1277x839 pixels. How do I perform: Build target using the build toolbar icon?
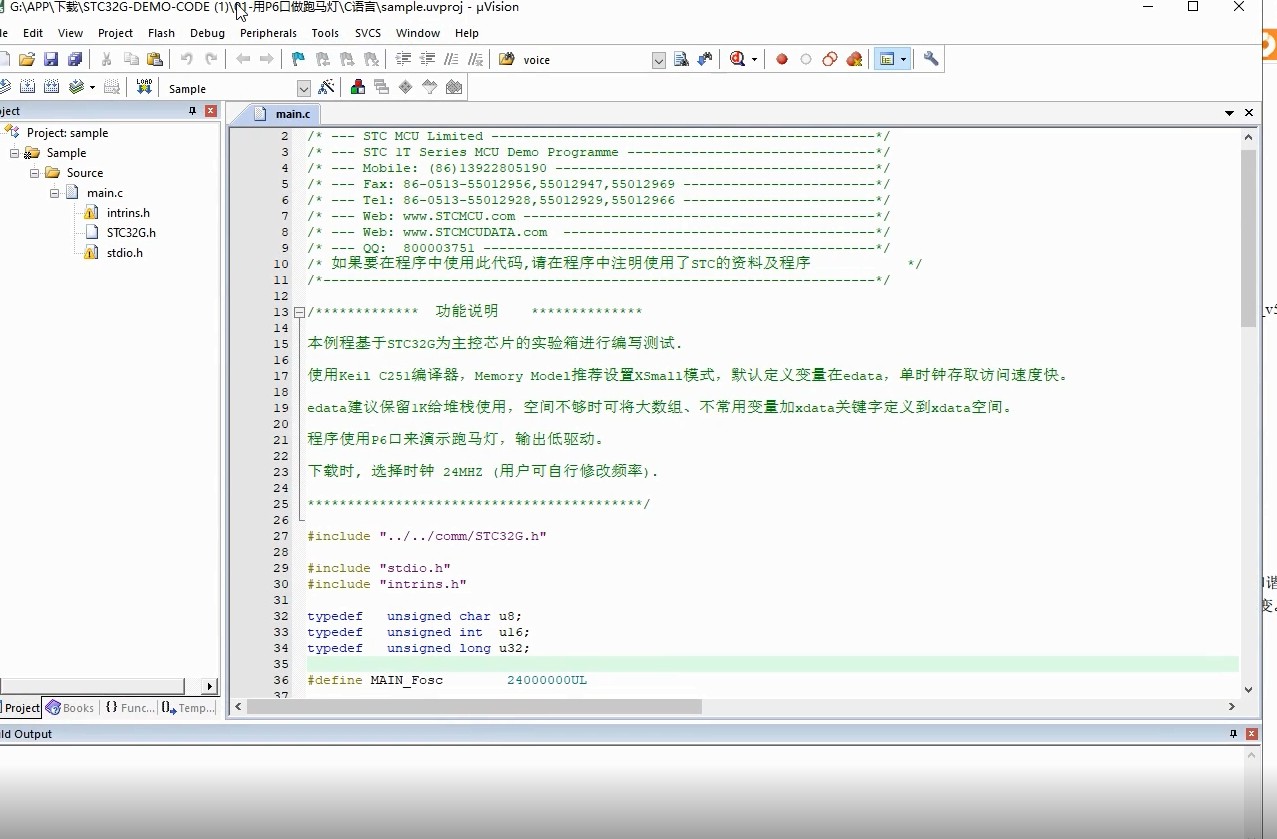pos(27,88)
